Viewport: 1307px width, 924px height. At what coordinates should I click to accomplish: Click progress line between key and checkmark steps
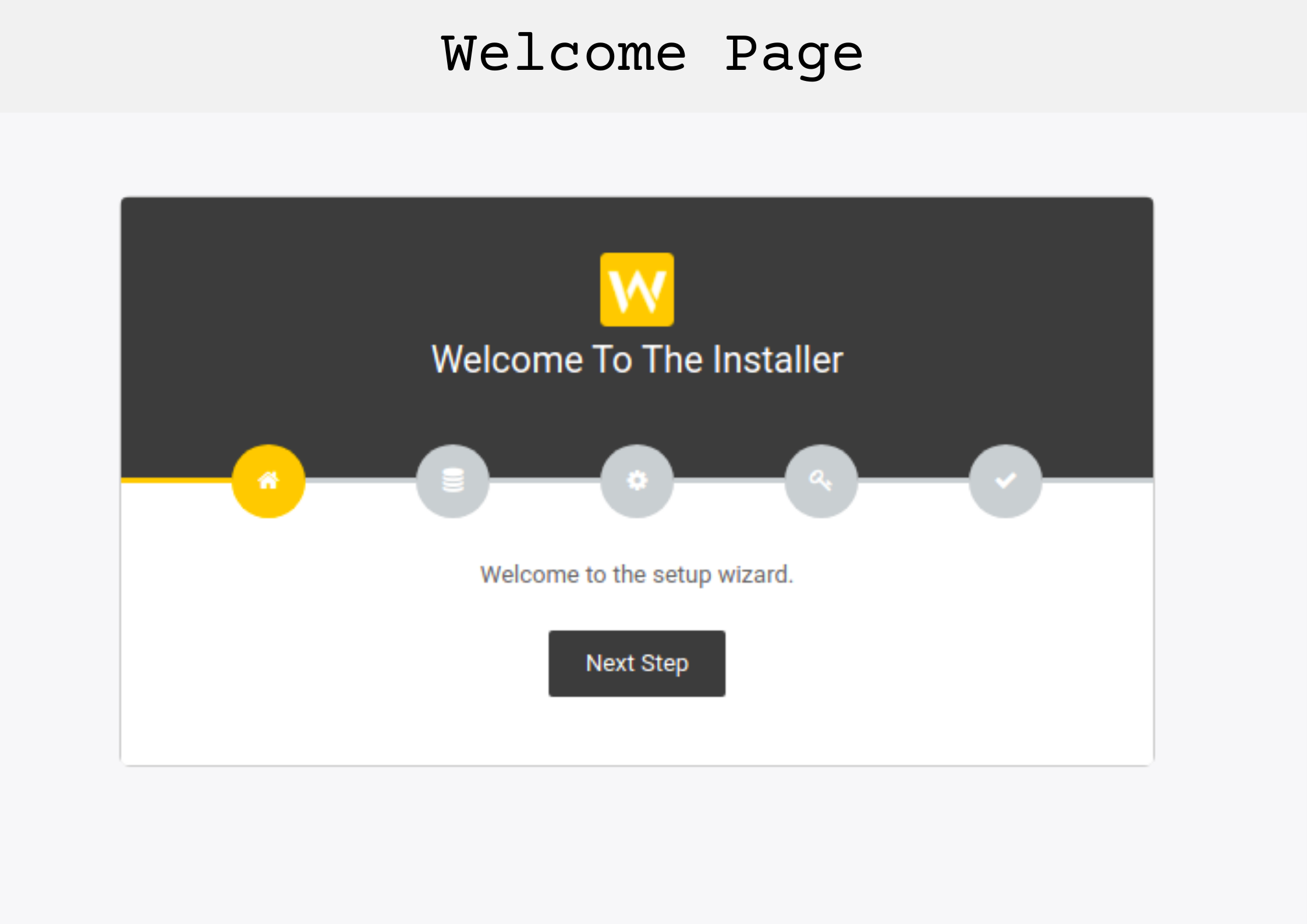(x=913, y=480)
